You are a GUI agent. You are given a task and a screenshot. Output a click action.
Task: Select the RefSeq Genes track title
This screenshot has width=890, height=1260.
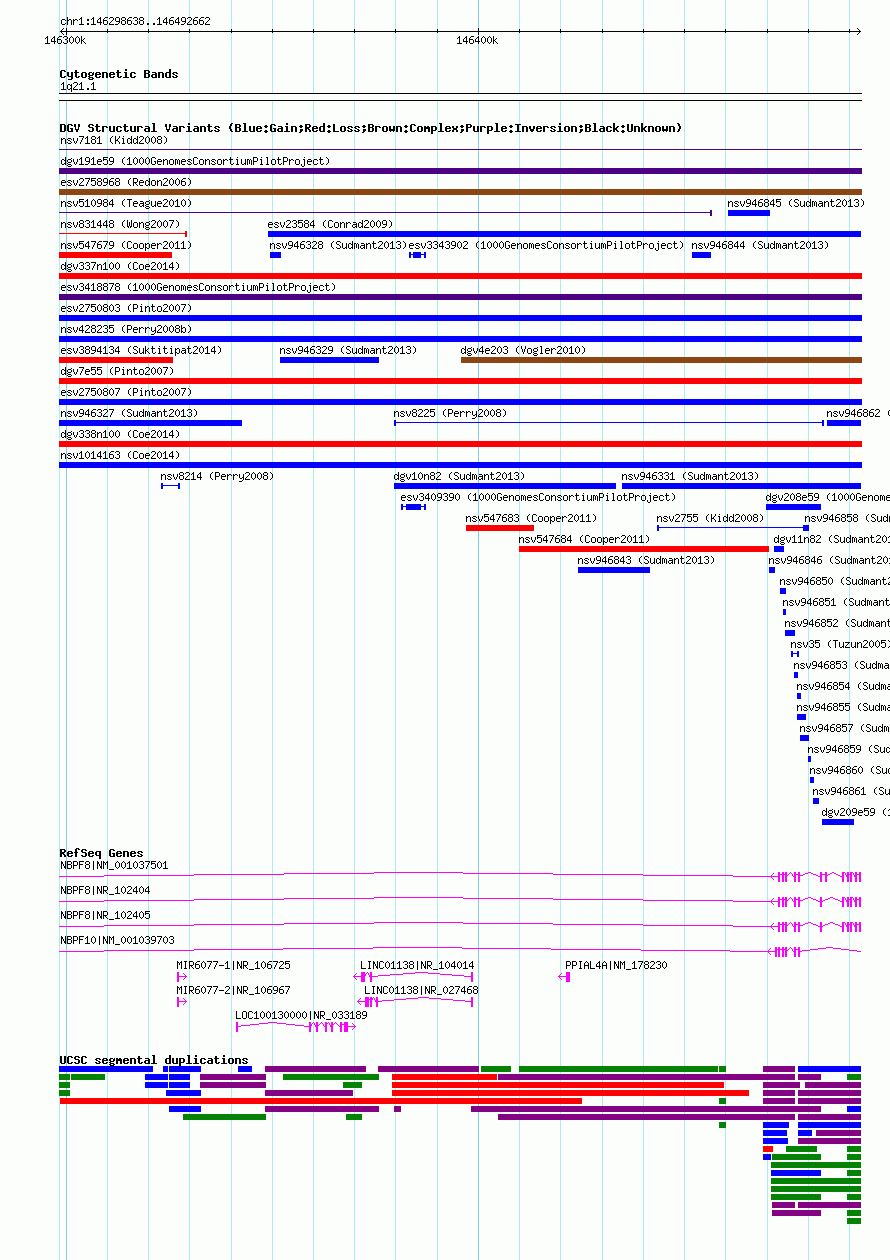tap(101, 854)
